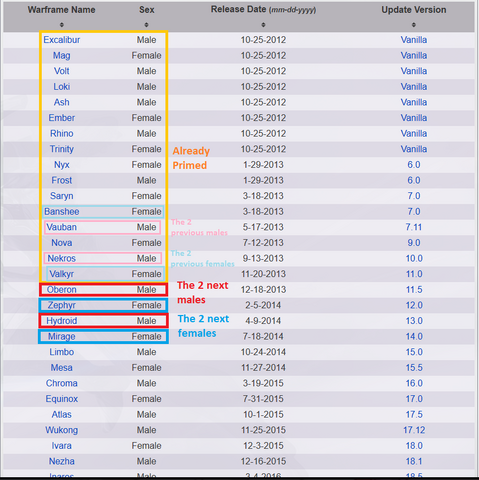Screen dimensions: 479x480
Task: Open the 6.0 update link in Frost row
Action: pos(414,180)
